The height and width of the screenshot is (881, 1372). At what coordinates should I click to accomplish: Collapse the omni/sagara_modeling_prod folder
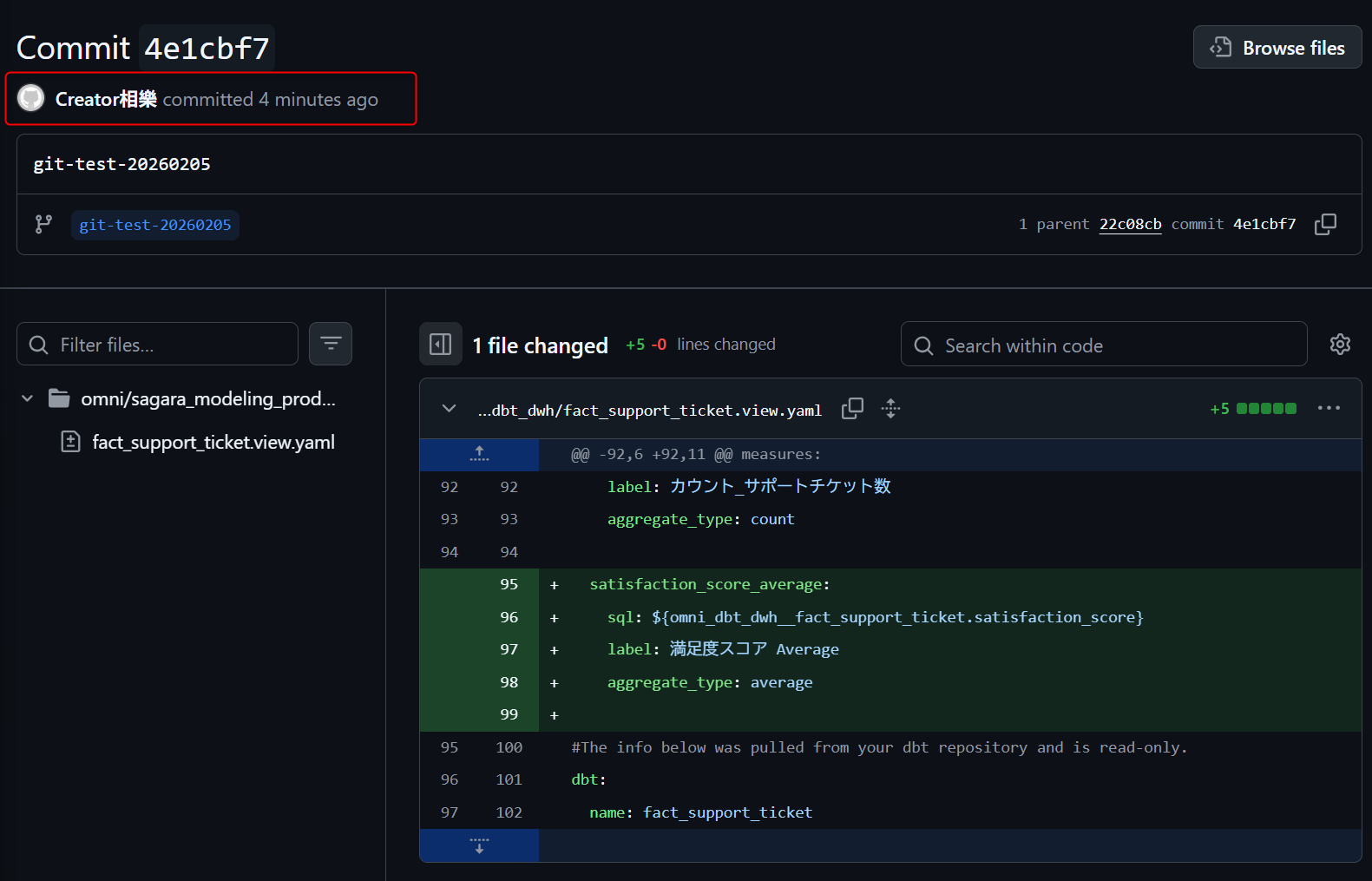click(x=28, y=398)
